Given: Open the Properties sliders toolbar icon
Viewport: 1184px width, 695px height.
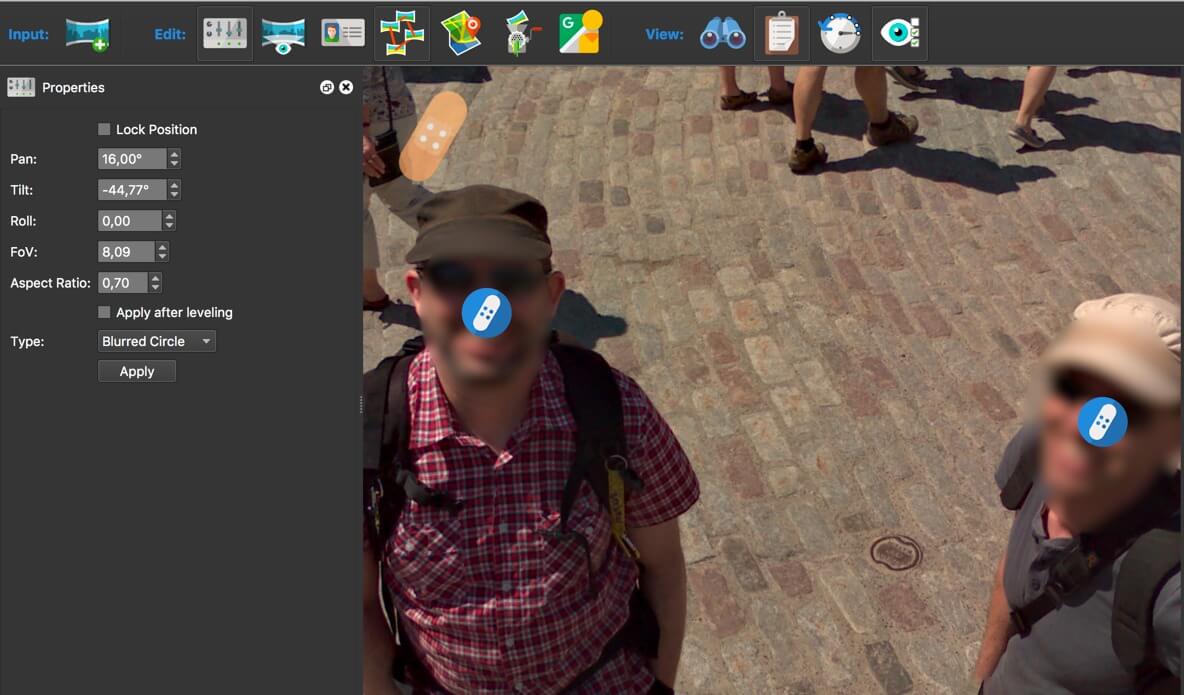Looking at the screenshot, I should pos(225,33).
